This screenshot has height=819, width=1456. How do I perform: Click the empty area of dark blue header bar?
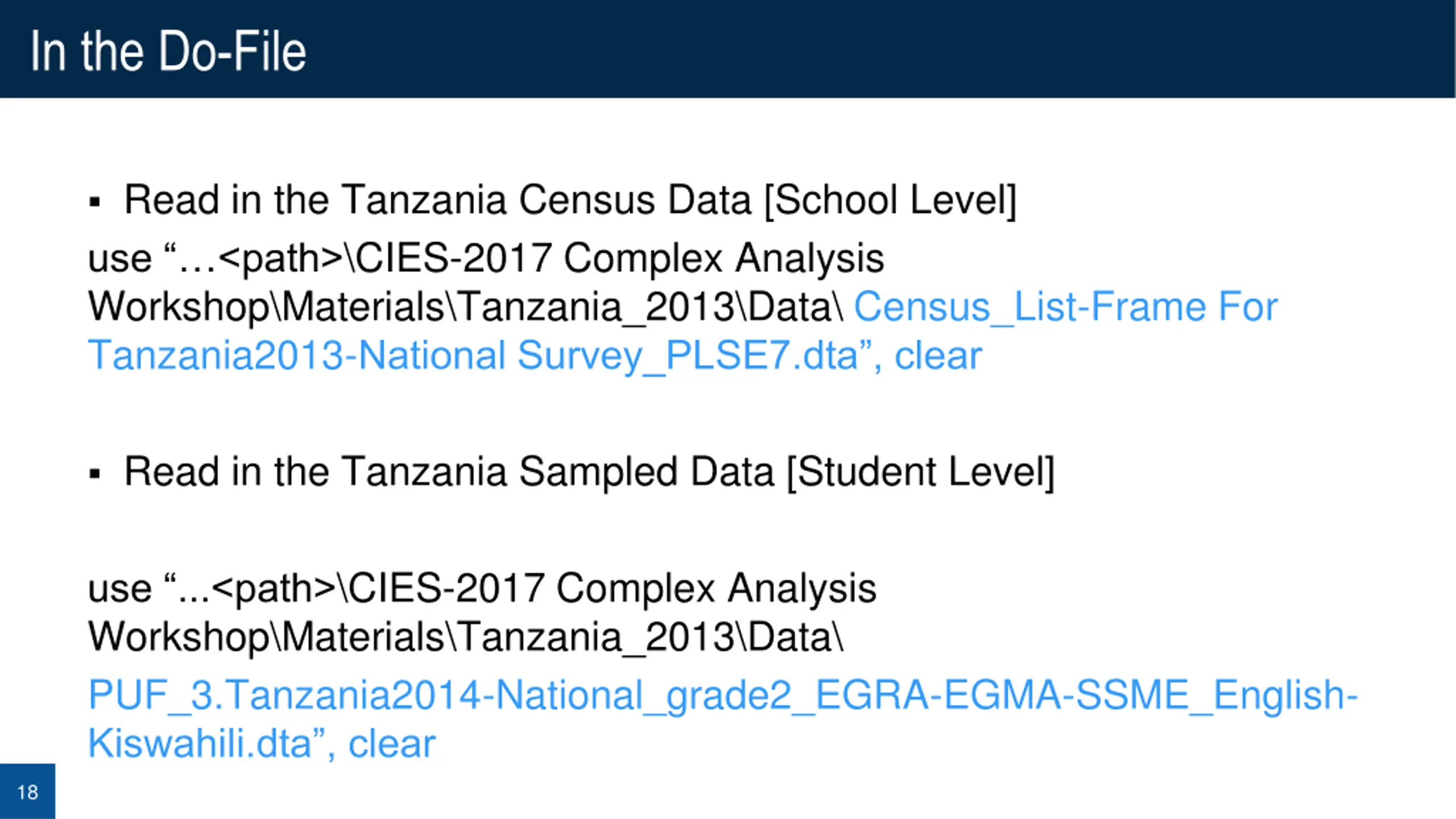coord(853,49)
